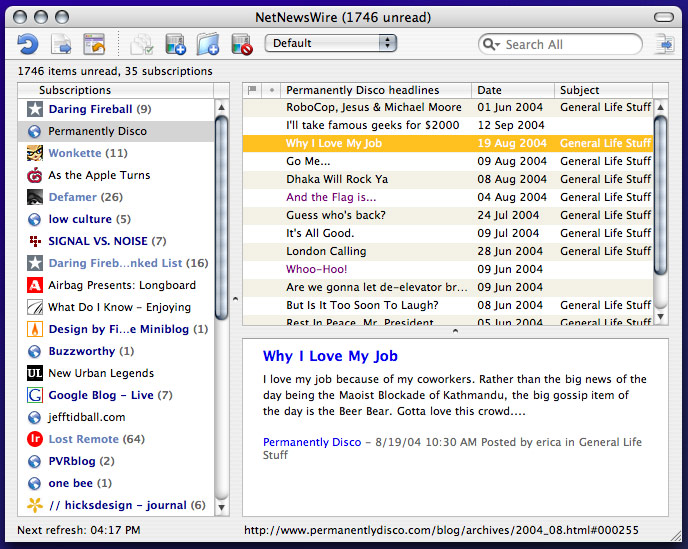Select the Daring Fireb...nked List (16) subscription

(x=116, y=263)
